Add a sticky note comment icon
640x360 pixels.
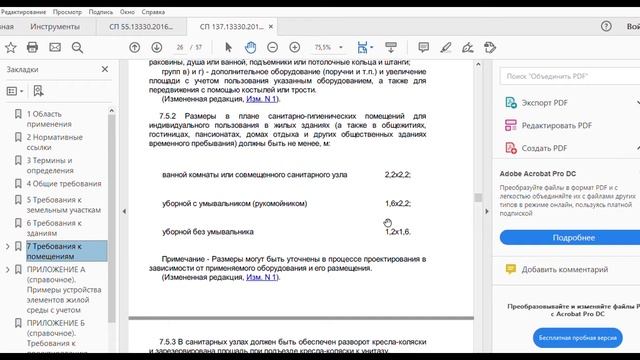[424, 48]
